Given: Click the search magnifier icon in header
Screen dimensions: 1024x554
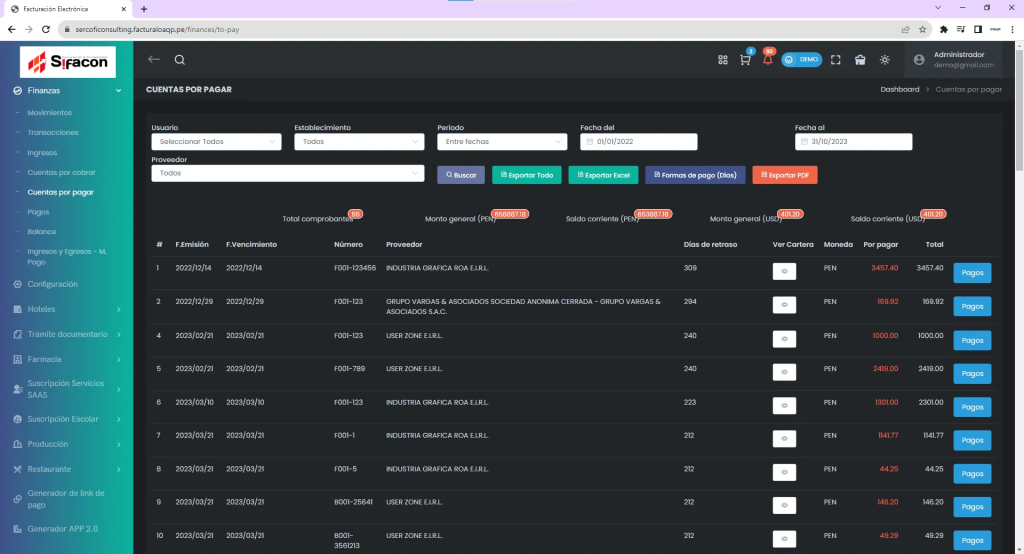Looking at the screenshot, I should point(180,60).
